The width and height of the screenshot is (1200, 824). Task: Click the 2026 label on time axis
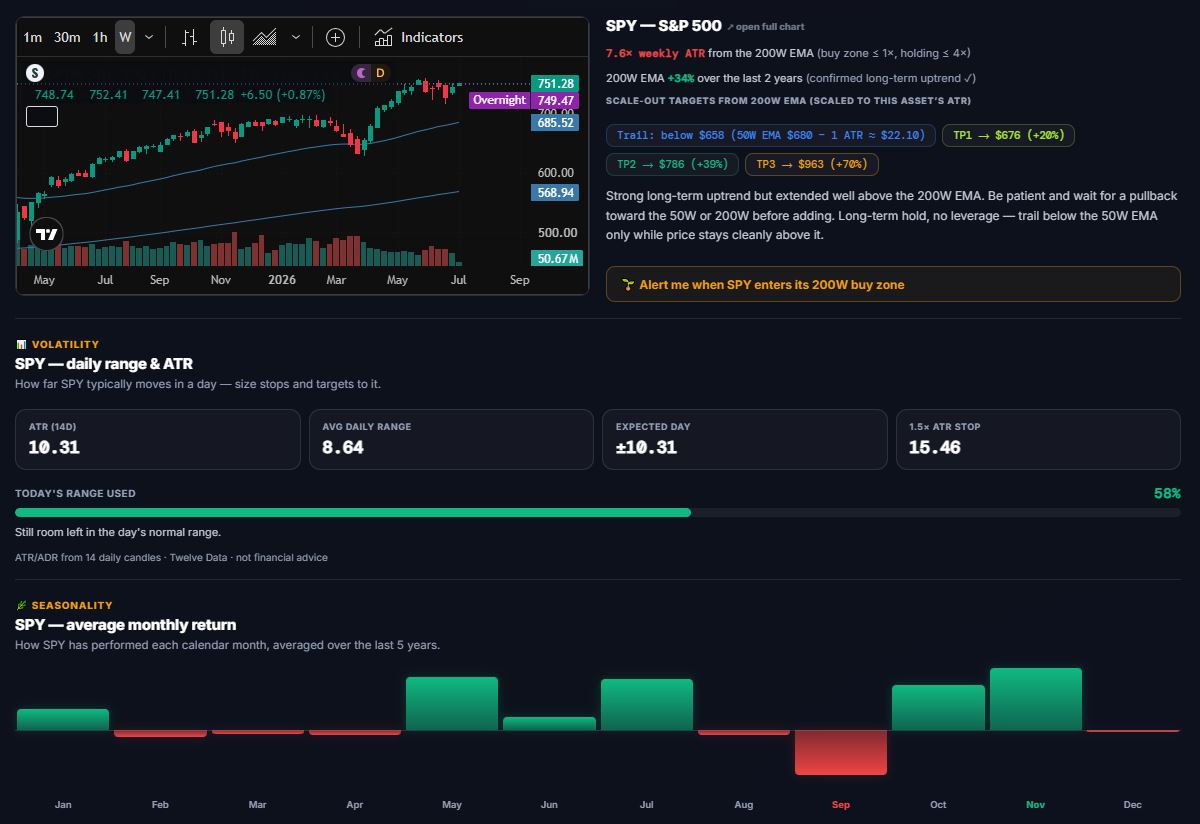point(282,280)
